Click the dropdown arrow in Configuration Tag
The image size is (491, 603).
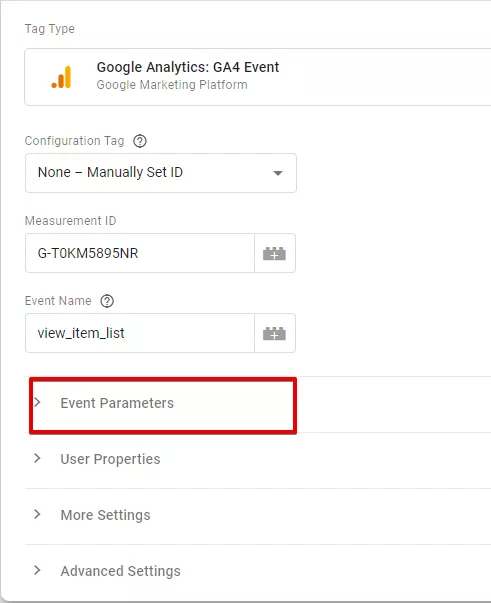[x=278, y=173]
